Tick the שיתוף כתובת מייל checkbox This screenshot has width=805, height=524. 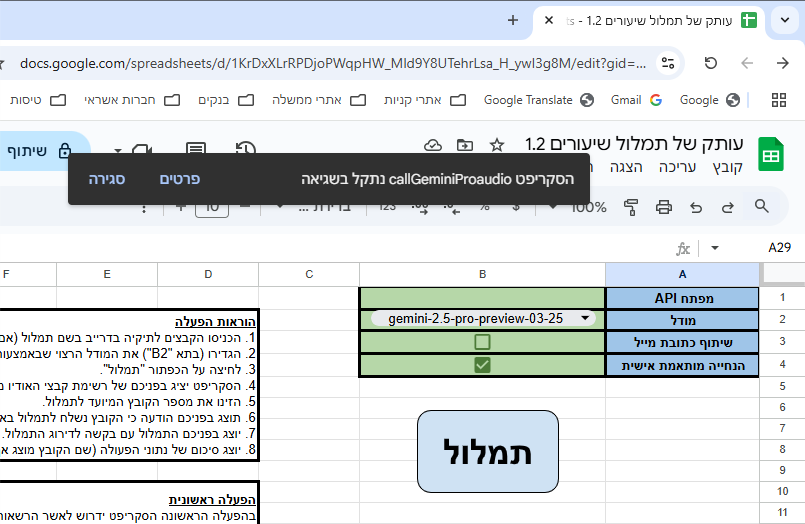coord(482,342)
